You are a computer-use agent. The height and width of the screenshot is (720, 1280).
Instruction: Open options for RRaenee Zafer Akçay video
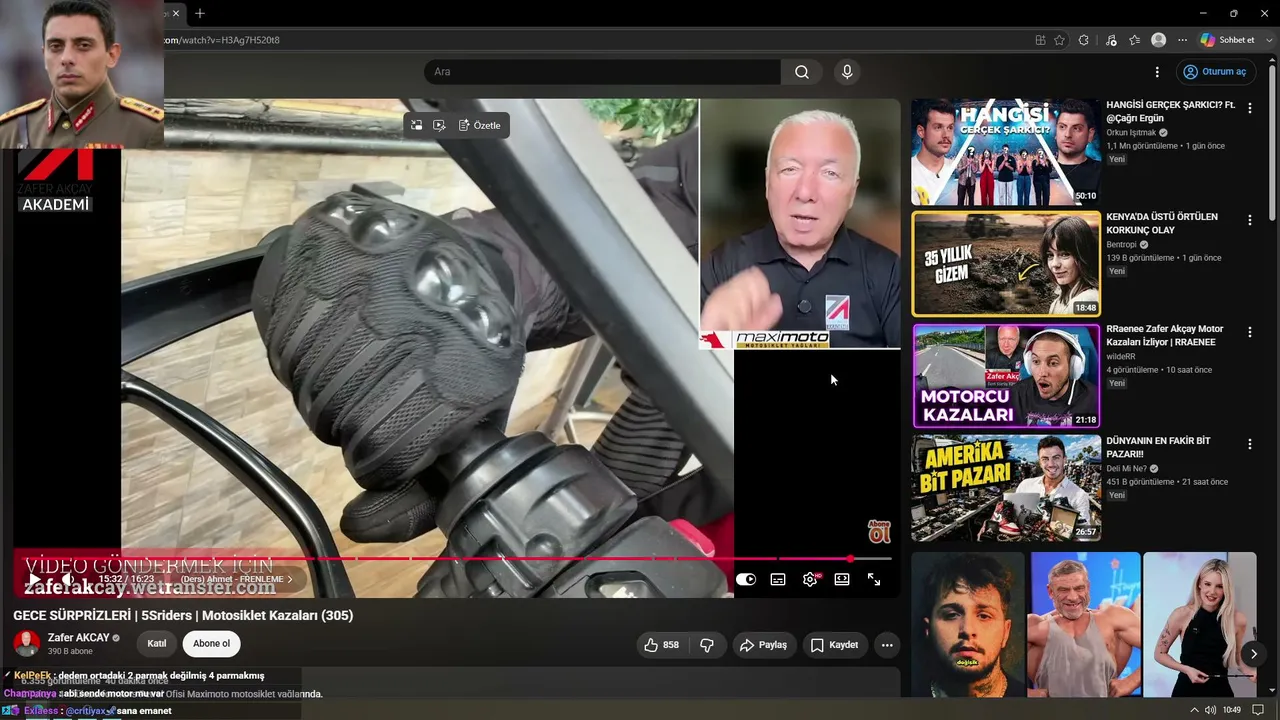[x=1249, y=332]
